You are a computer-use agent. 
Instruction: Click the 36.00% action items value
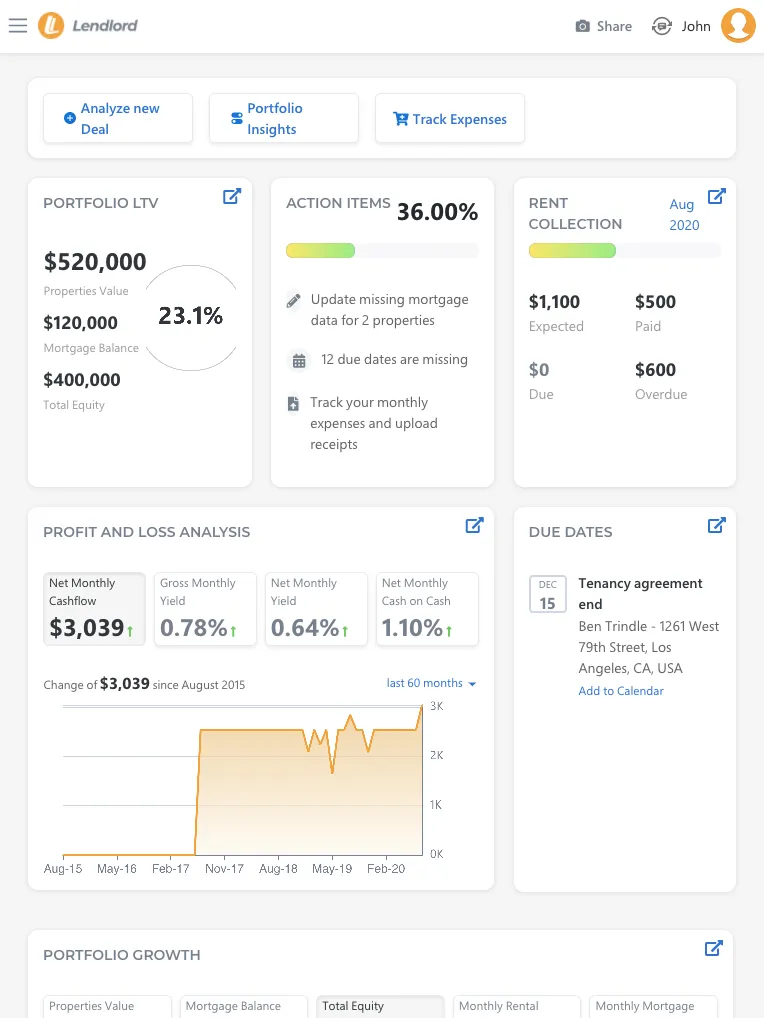[437, 212]
